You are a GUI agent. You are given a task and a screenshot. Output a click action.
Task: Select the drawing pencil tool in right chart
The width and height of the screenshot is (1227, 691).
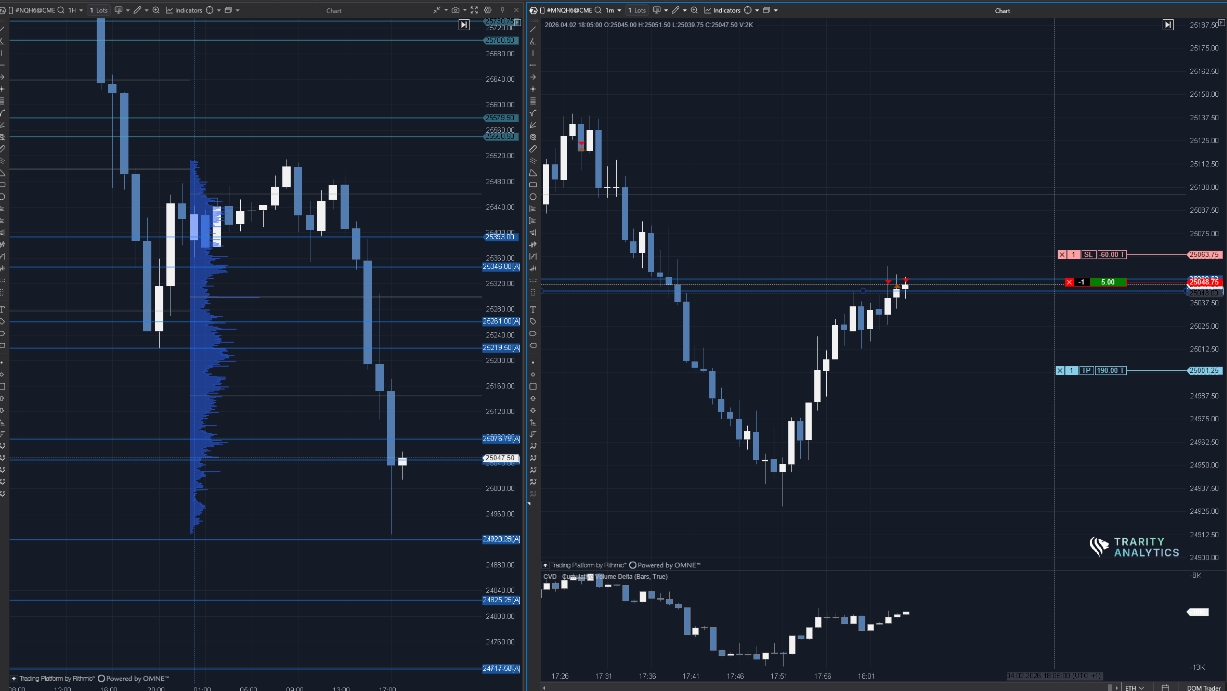coord(676,10)
